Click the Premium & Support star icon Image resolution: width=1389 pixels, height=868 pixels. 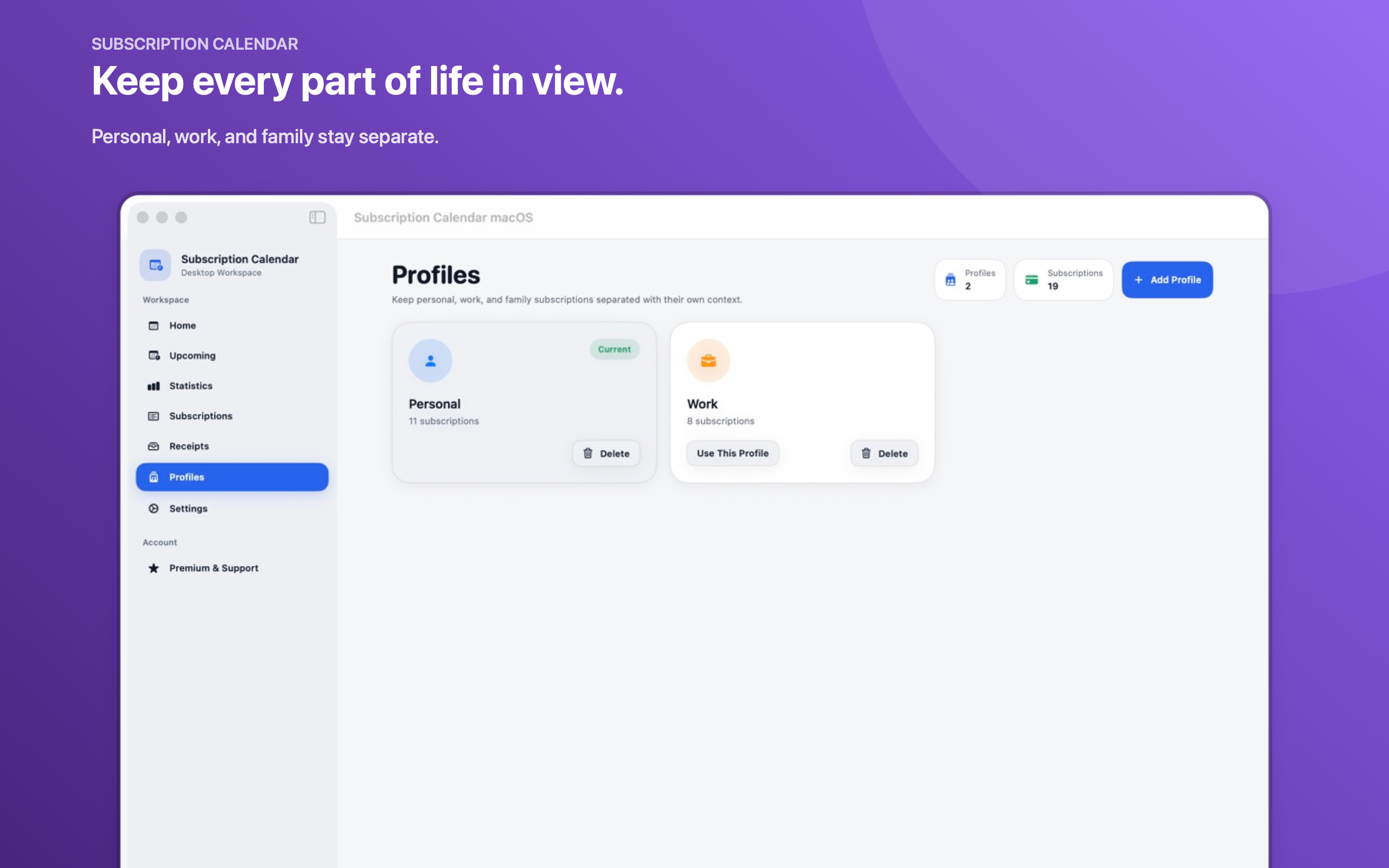tap(153, 569)
